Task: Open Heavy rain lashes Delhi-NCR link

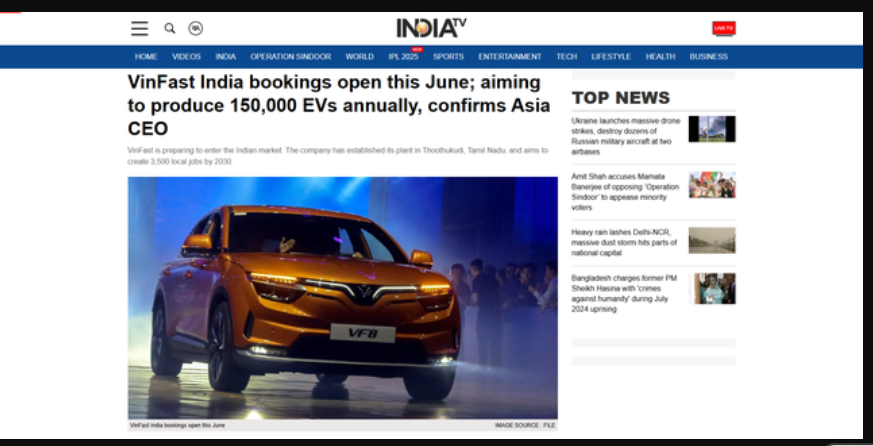Action: click(x=624, y=243)
